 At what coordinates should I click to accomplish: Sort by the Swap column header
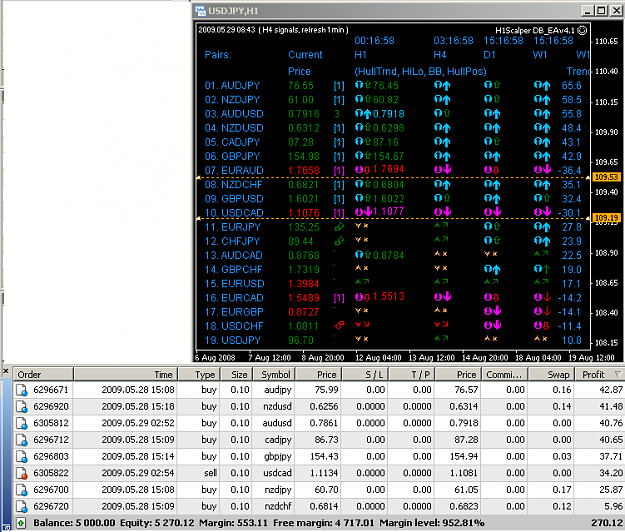[x=551, y=375]
